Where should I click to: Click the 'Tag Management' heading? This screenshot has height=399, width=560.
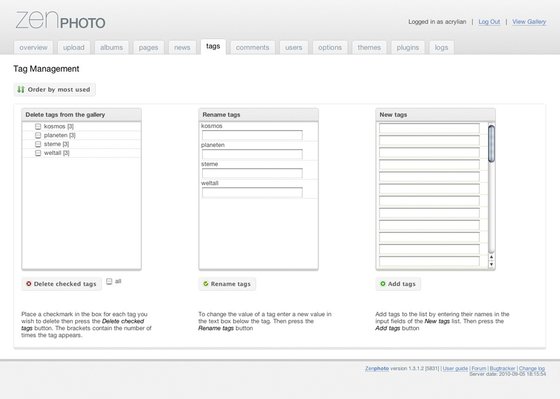pyautogui.click(x=46, y=69)
